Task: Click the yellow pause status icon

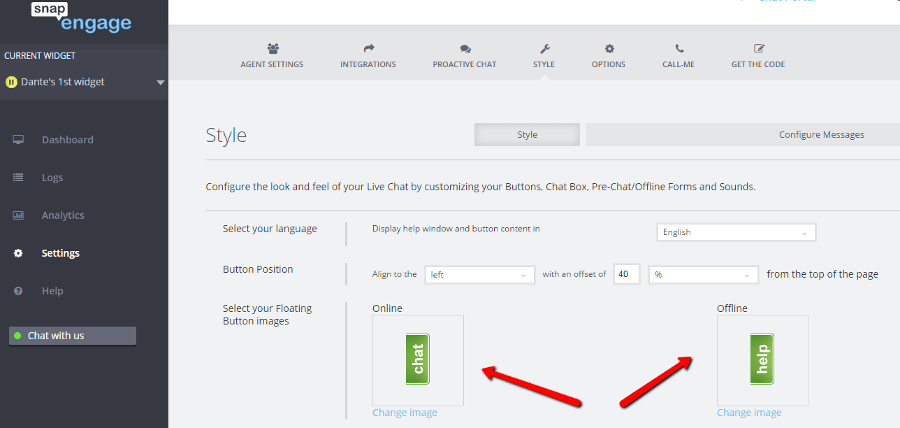Action: coord(11,82)
